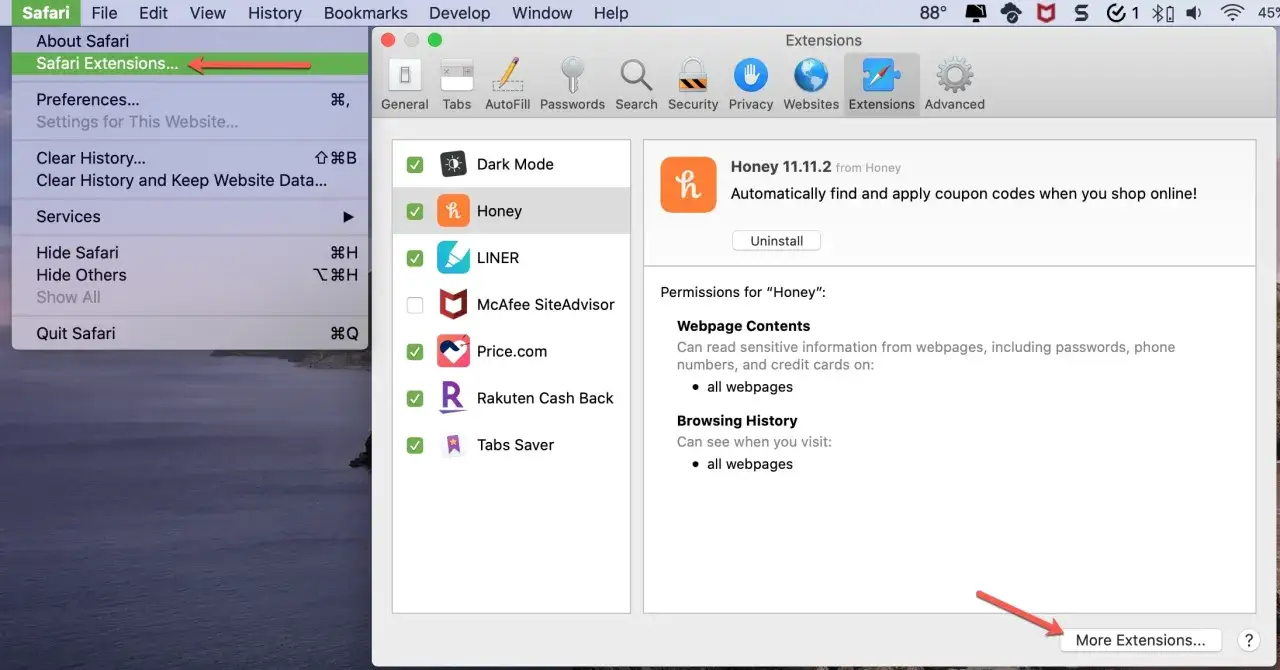Image resolution: width=1280 pixels, height=670 pixels.
Task: Select the Price.com extension icon
Action: click(x=453, y=351)
